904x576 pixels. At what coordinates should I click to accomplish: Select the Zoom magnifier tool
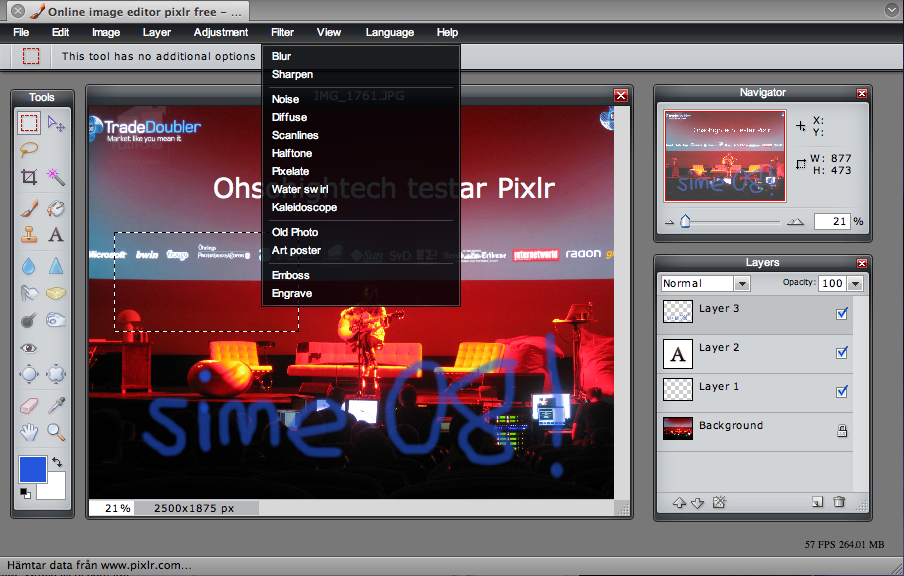click(56, 432)
